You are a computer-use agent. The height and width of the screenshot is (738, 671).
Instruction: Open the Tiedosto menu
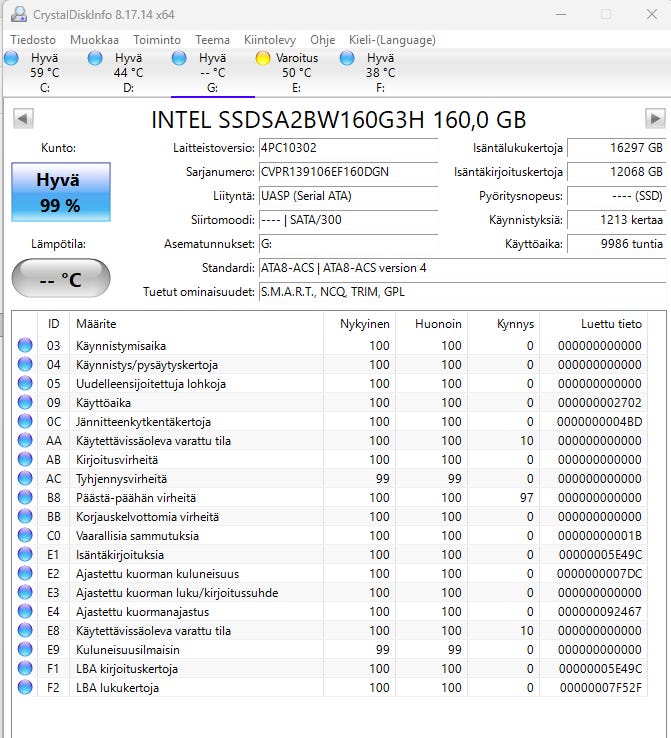tap(33, 40)
